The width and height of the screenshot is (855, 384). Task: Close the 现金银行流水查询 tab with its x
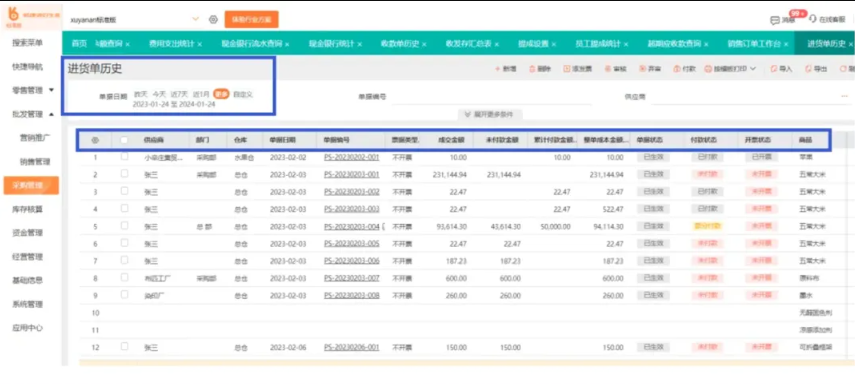287,44
